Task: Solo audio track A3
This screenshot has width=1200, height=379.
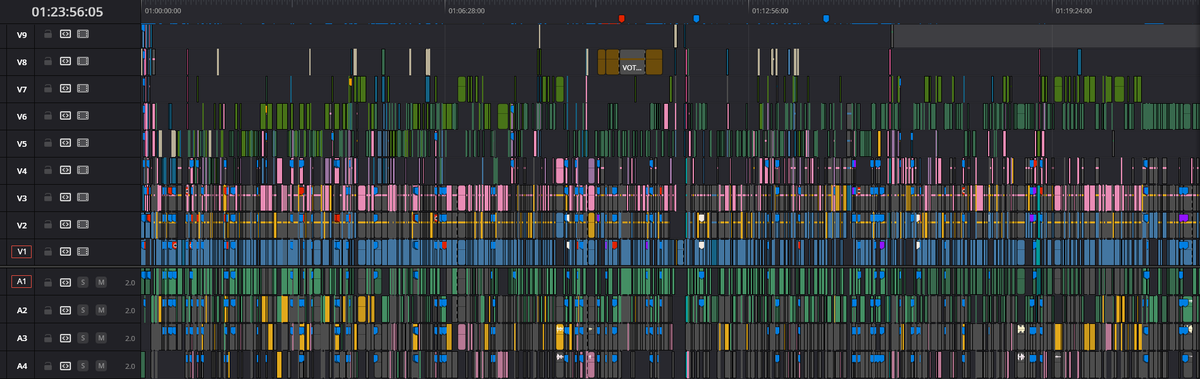Action: coord(83,339)
